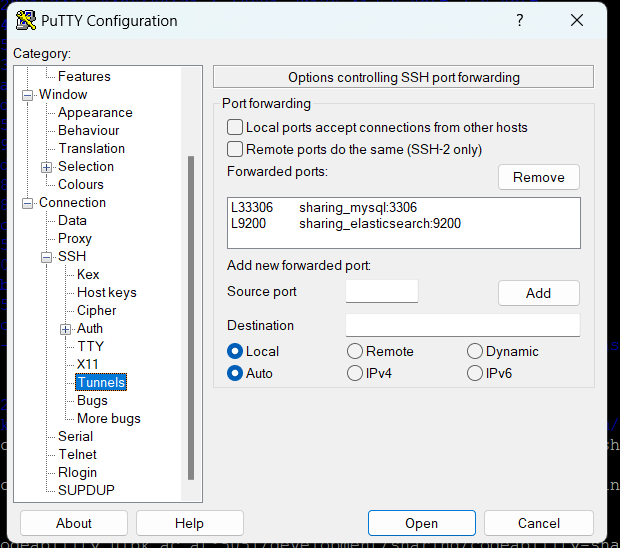Image resolution: width=620 pixels, height=548 pixels.
Task: Expand the Auth tree node
Action: click(65, 329)
